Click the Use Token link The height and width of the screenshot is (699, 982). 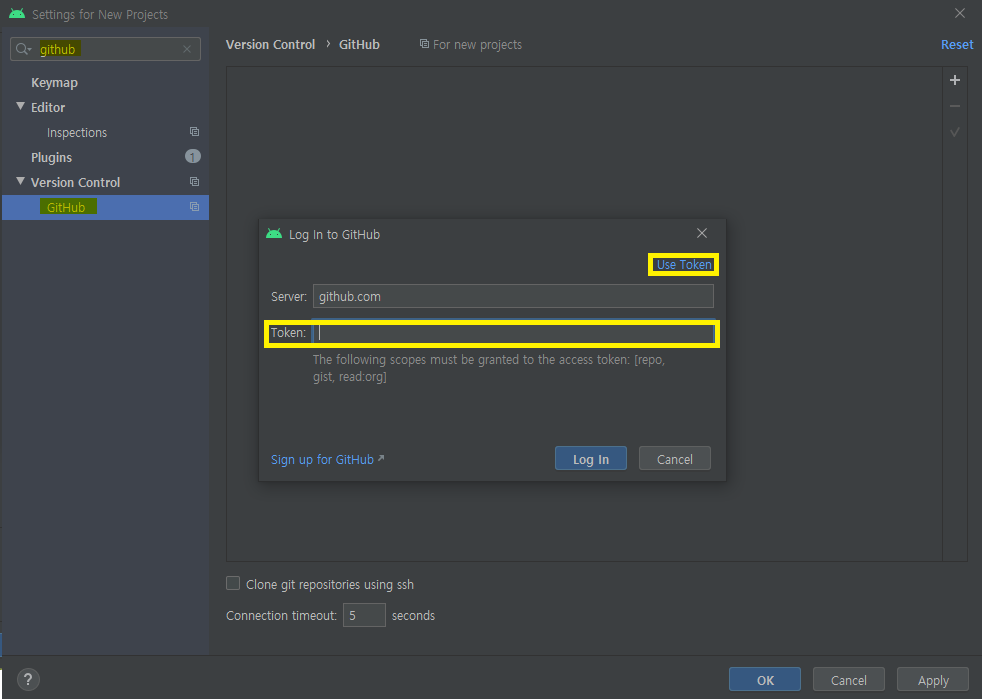pos(684,264)
